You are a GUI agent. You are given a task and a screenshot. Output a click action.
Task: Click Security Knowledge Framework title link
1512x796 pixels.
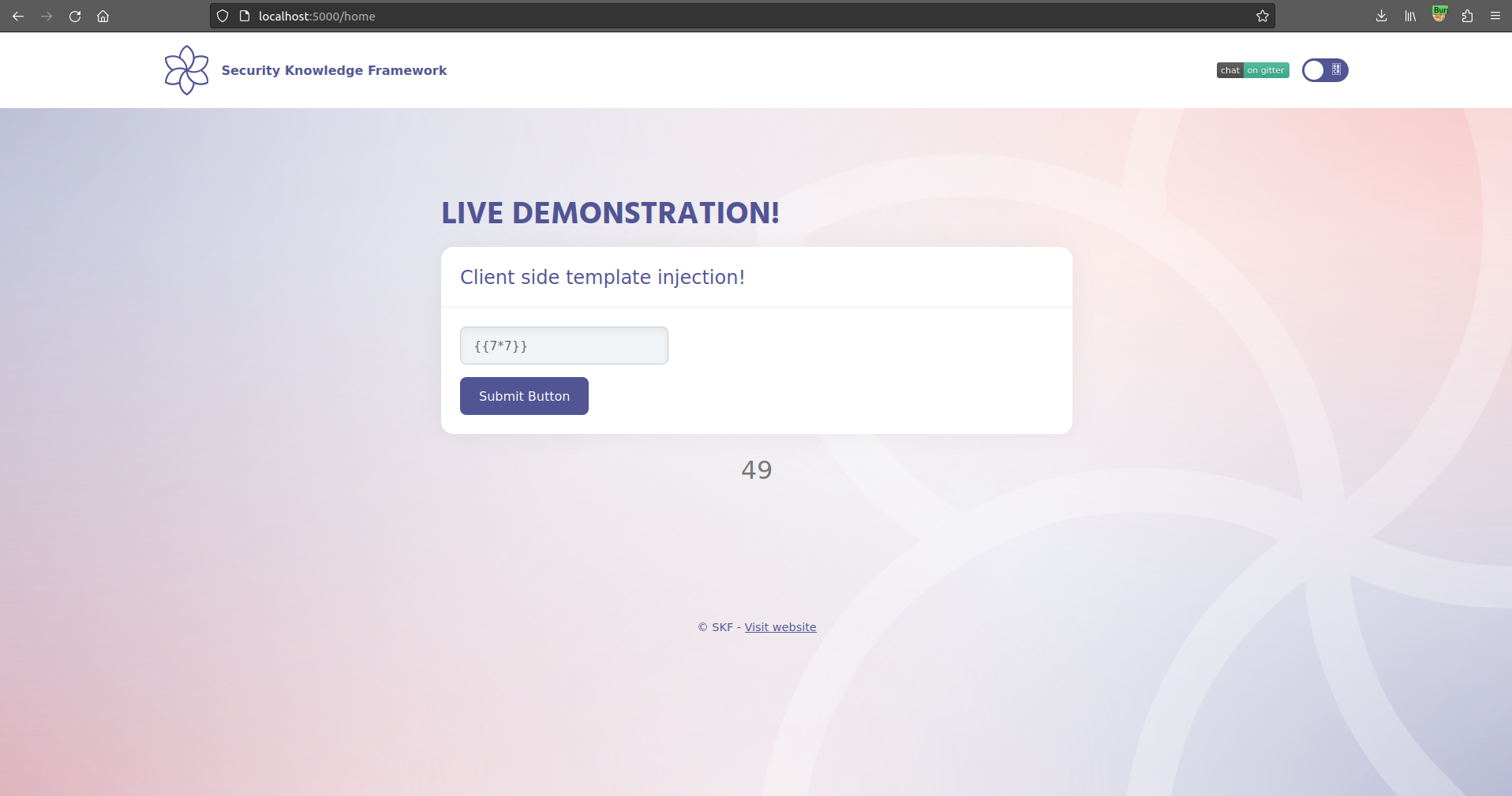334,70
